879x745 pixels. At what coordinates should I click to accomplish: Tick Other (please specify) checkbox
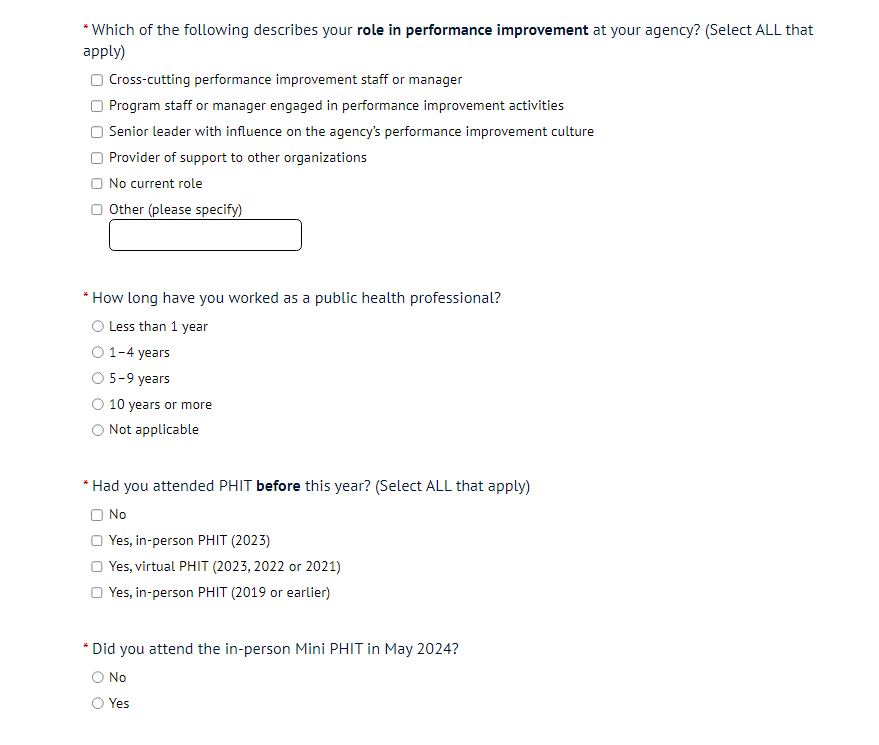pyautogui.click(x=97, y=210)
